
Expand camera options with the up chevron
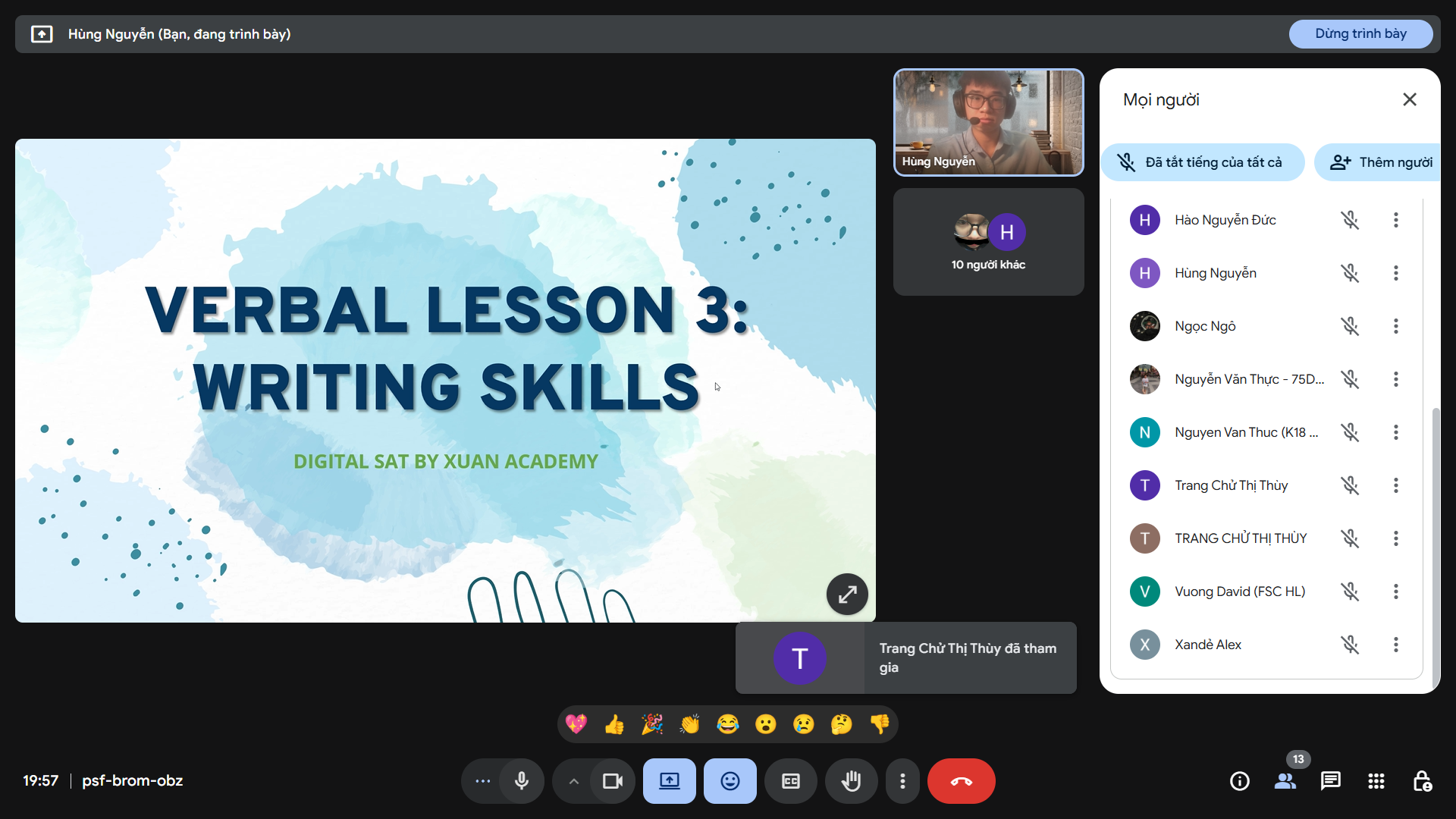tap(574, 781)
